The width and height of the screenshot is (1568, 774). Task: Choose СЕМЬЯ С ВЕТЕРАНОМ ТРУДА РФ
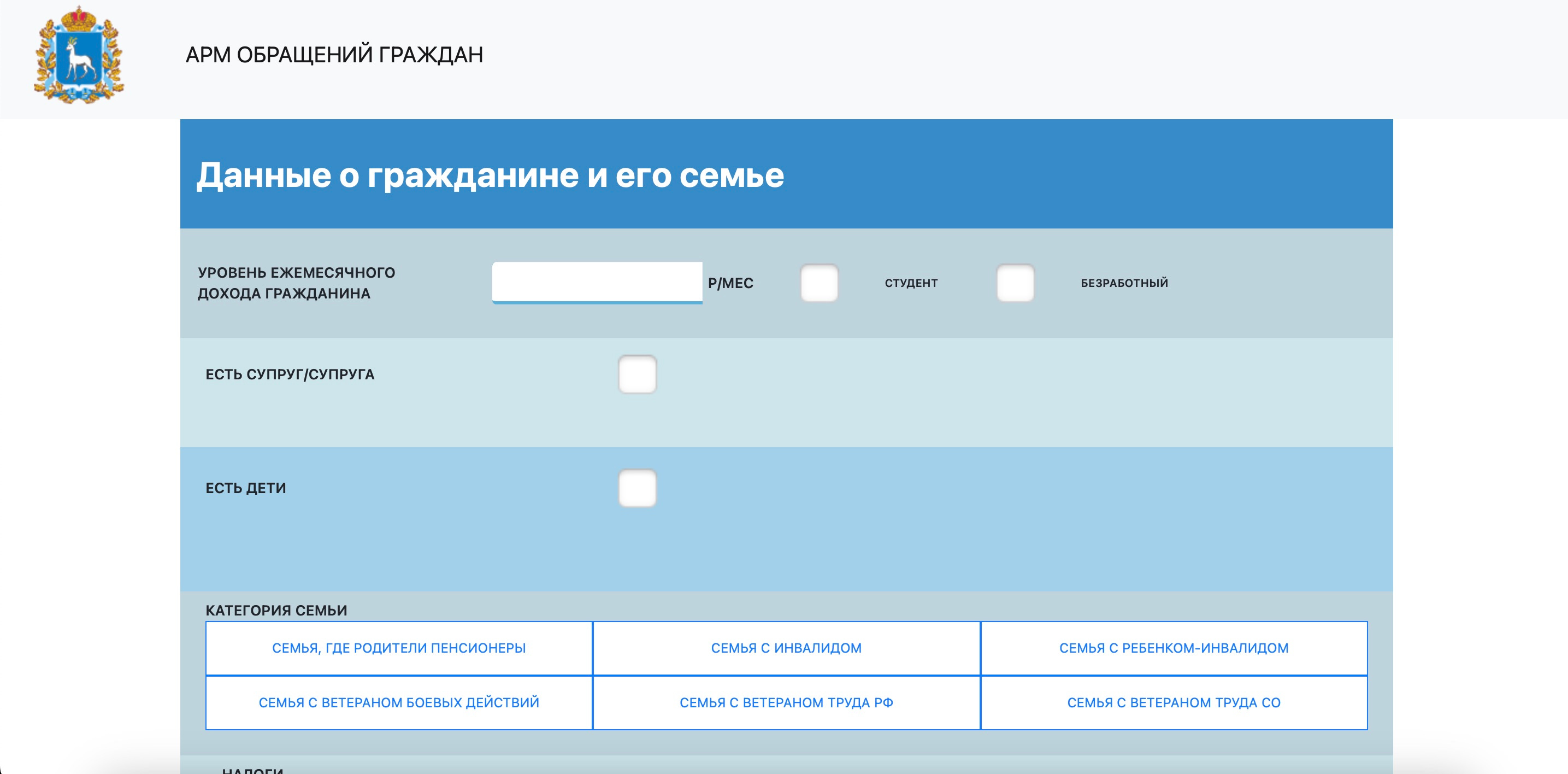pyautogui.click(x=786, y=703)
